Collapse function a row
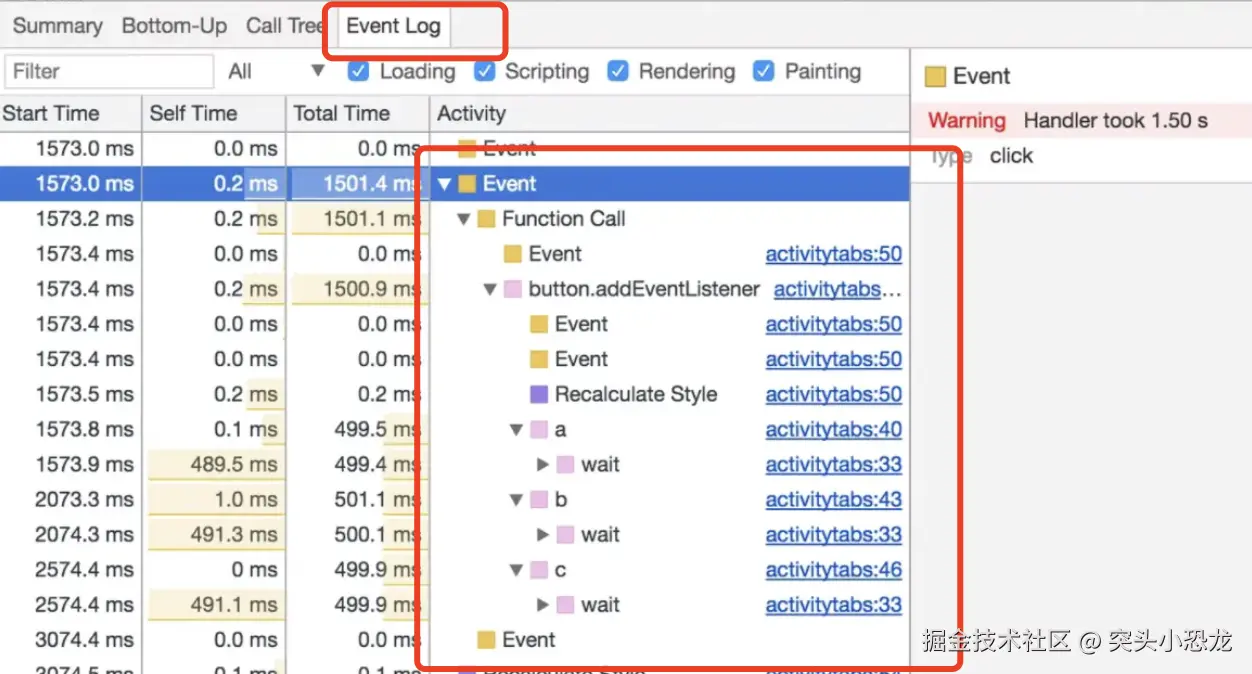Screen dimensions: 1252x674 coord(516,430)
